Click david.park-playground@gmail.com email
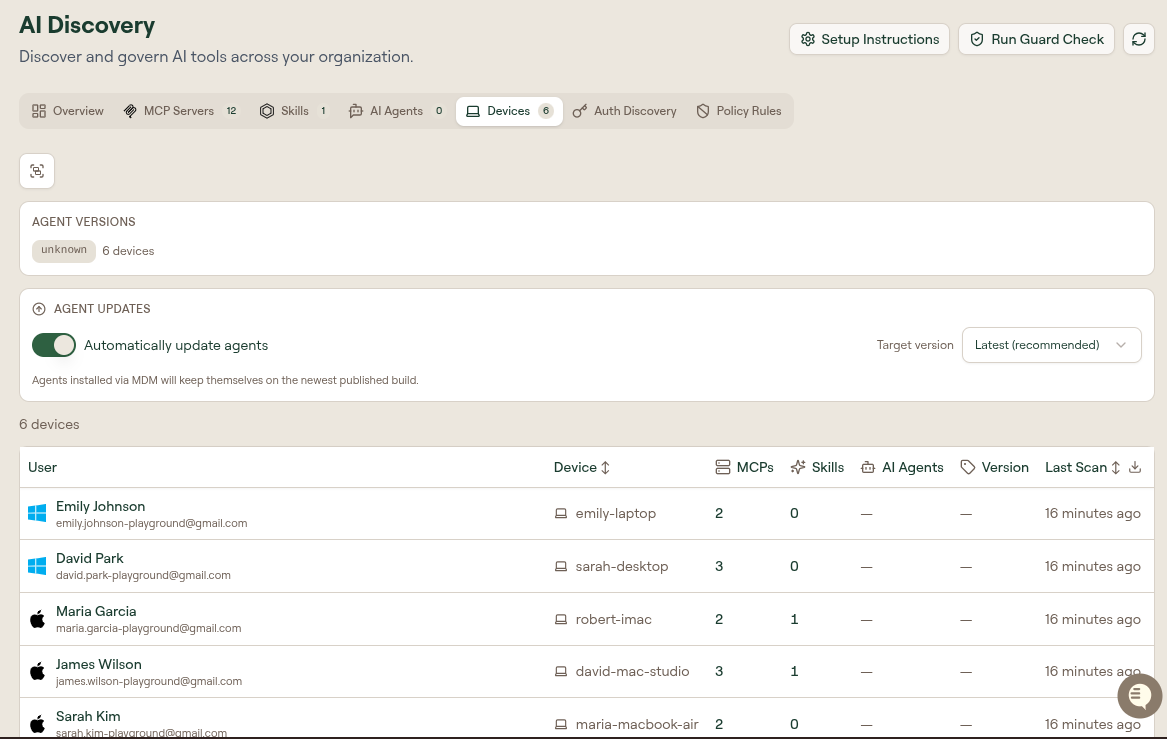The height and width of the screenshot is (739, 1167). tap(143, 575)
